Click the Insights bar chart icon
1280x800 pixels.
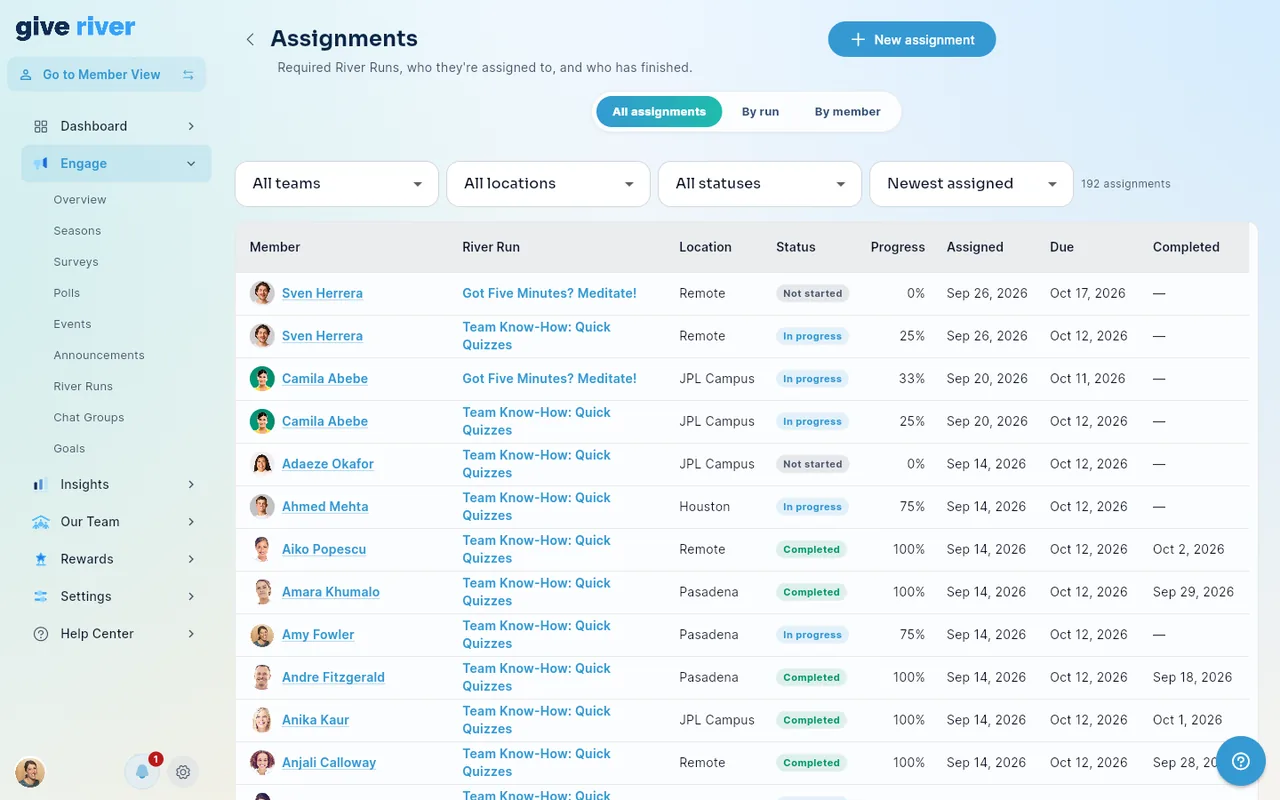(41, 485)
